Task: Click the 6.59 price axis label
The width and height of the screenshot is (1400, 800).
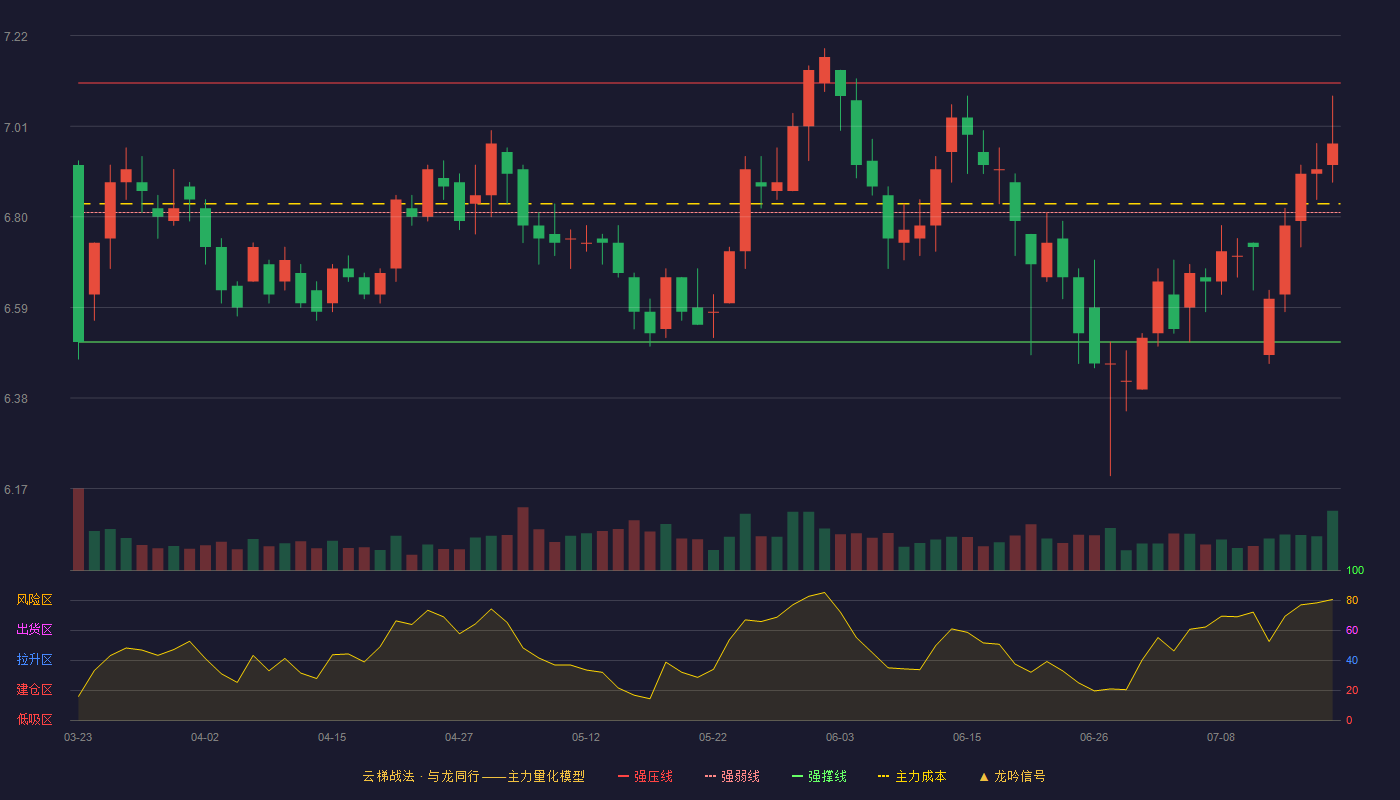Action: pos(16,309)
